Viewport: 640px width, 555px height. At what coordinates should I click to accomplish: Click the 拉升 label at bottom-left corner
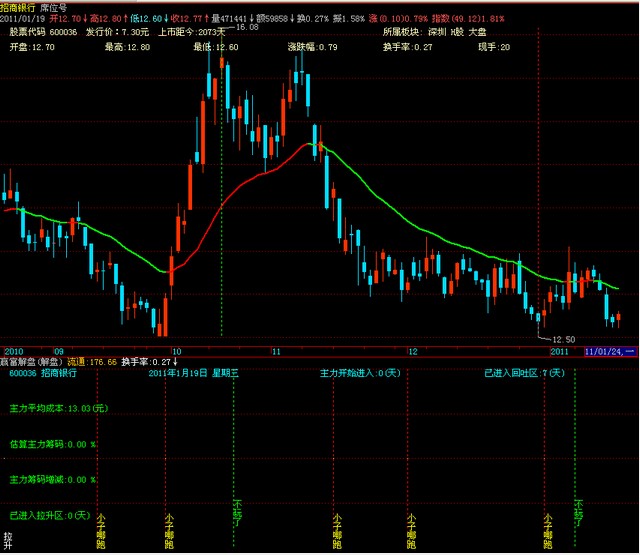point(8,541)
